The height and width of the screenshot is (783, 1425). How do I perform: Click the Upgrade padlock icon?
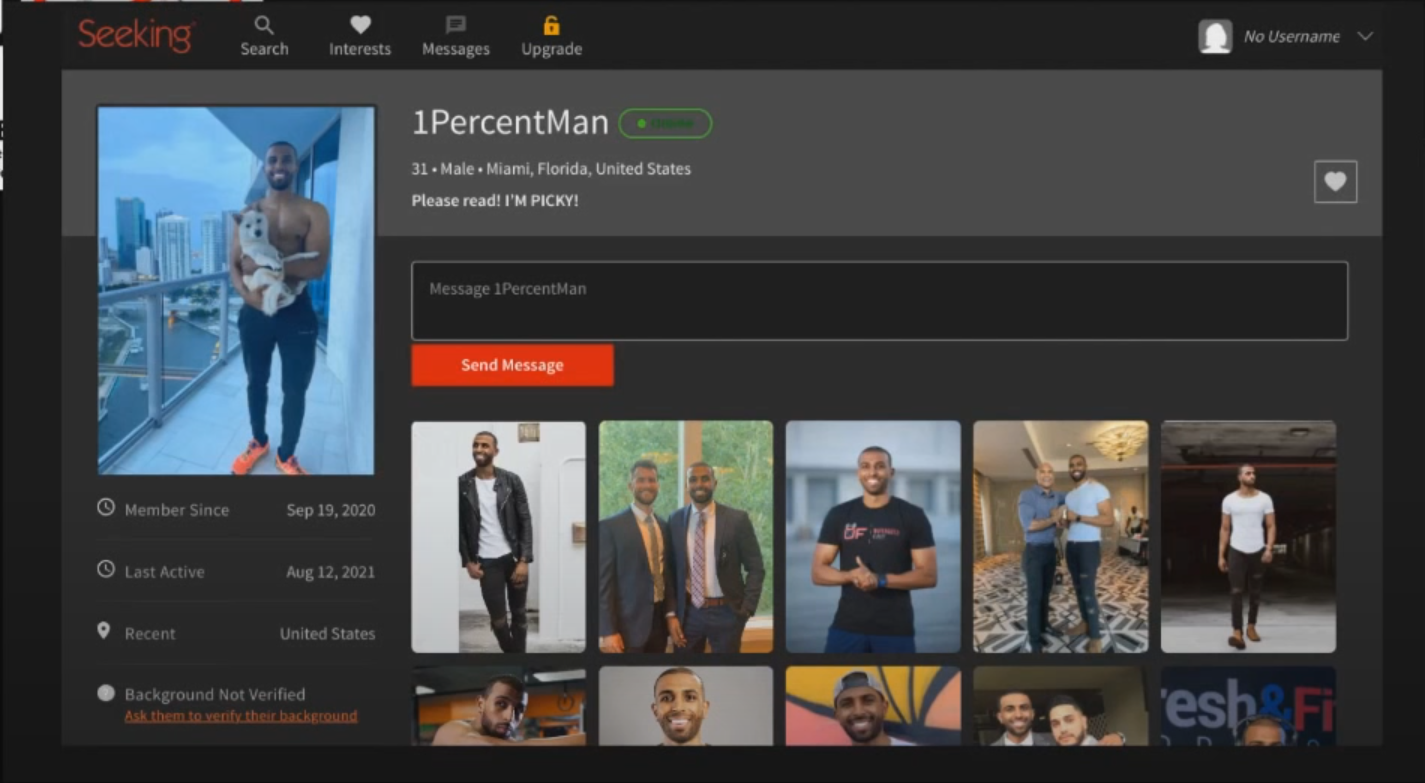(x=551, y=25)
